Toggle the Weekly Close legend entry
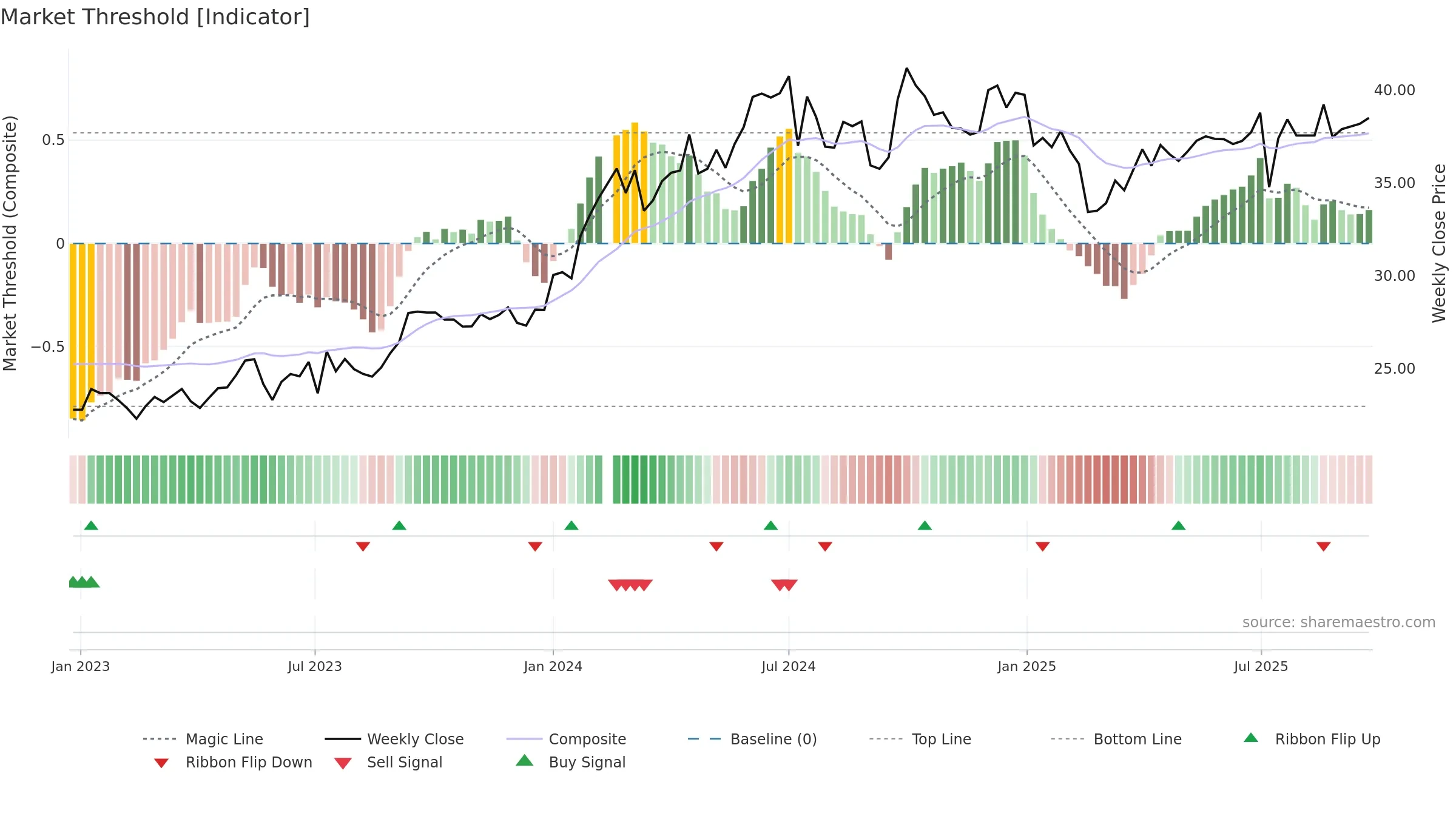Image resolution: width=1456 pixels, height=819 pixels. [394, 739]
